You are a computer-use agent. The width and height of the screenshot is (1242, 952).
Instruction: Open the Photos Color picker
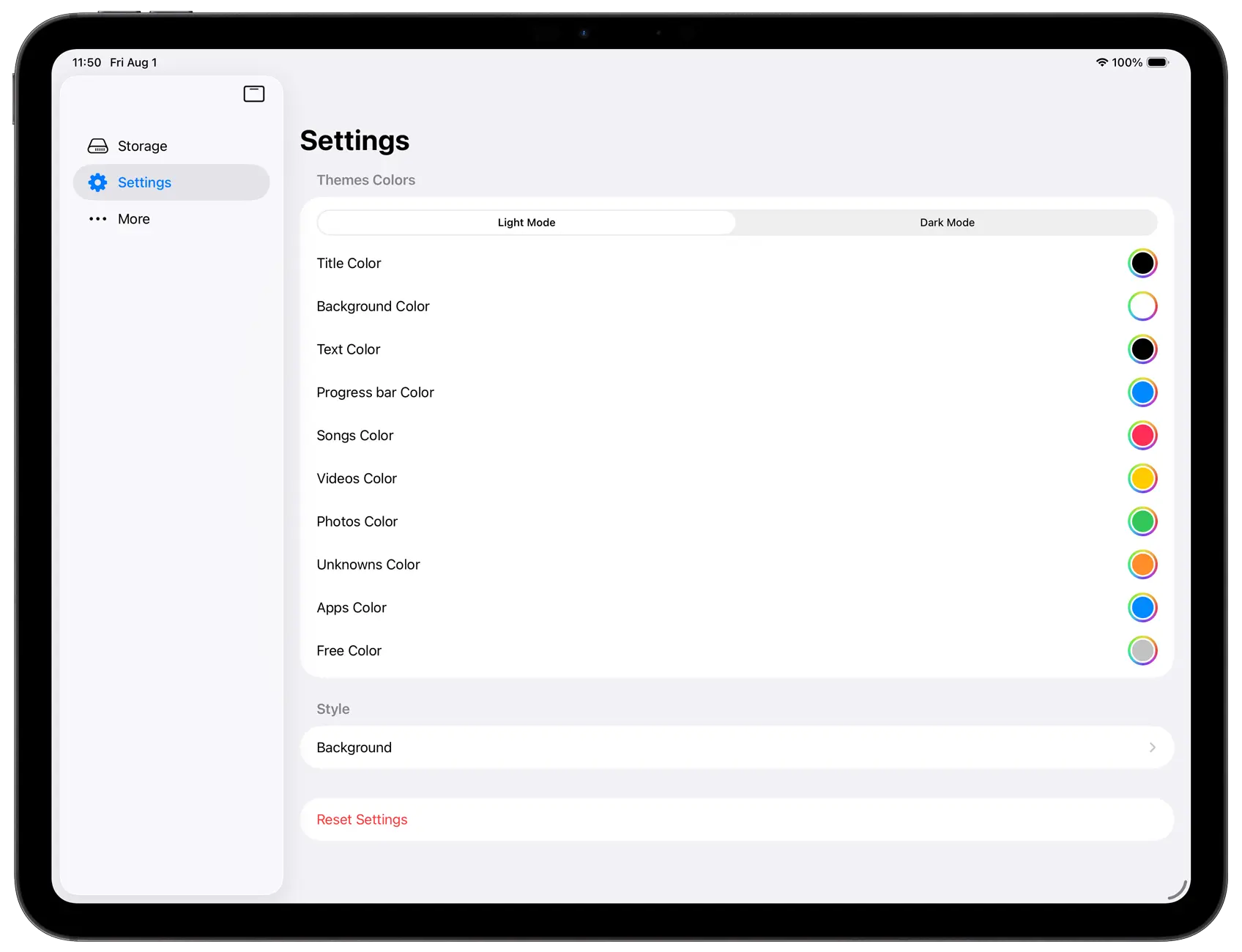(x=1142, y=521)
